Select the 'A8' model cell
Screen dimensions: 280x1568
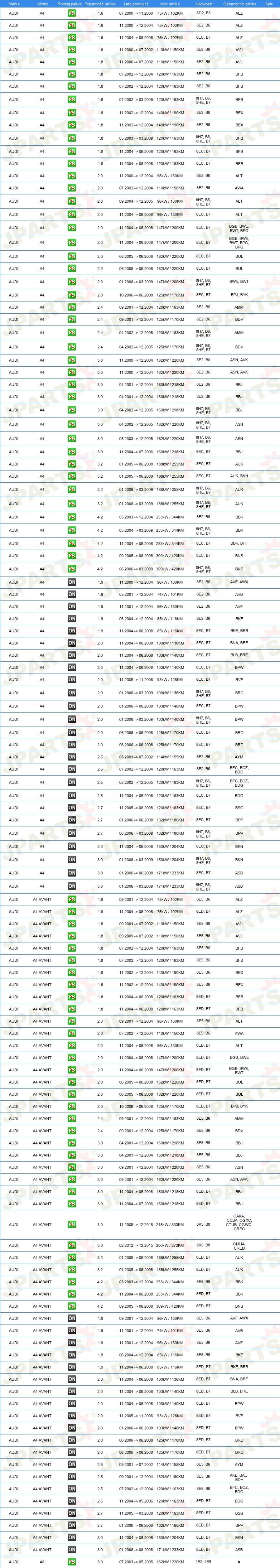42,1562
